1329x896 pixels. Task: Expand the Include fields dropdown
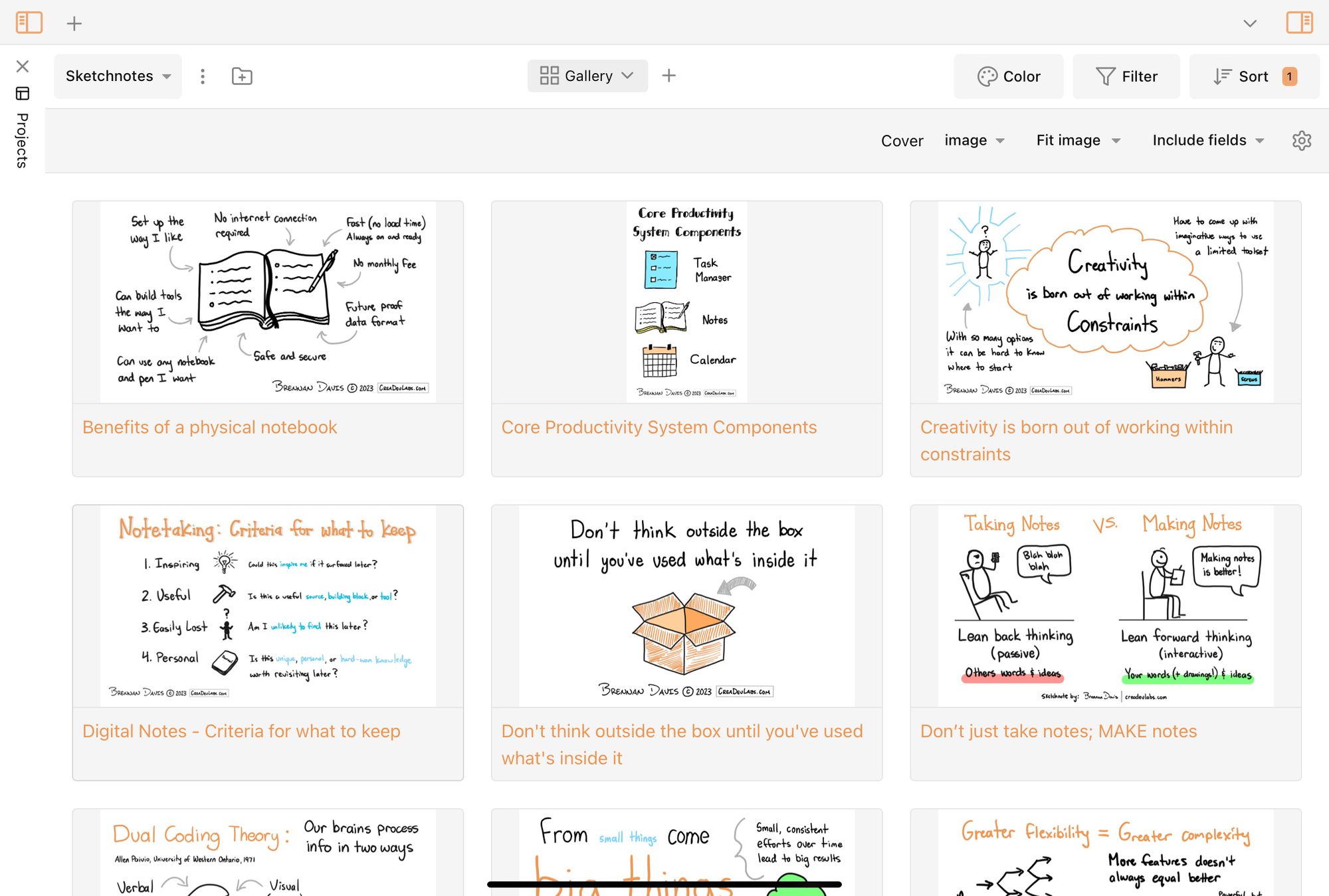(1208, 140)
